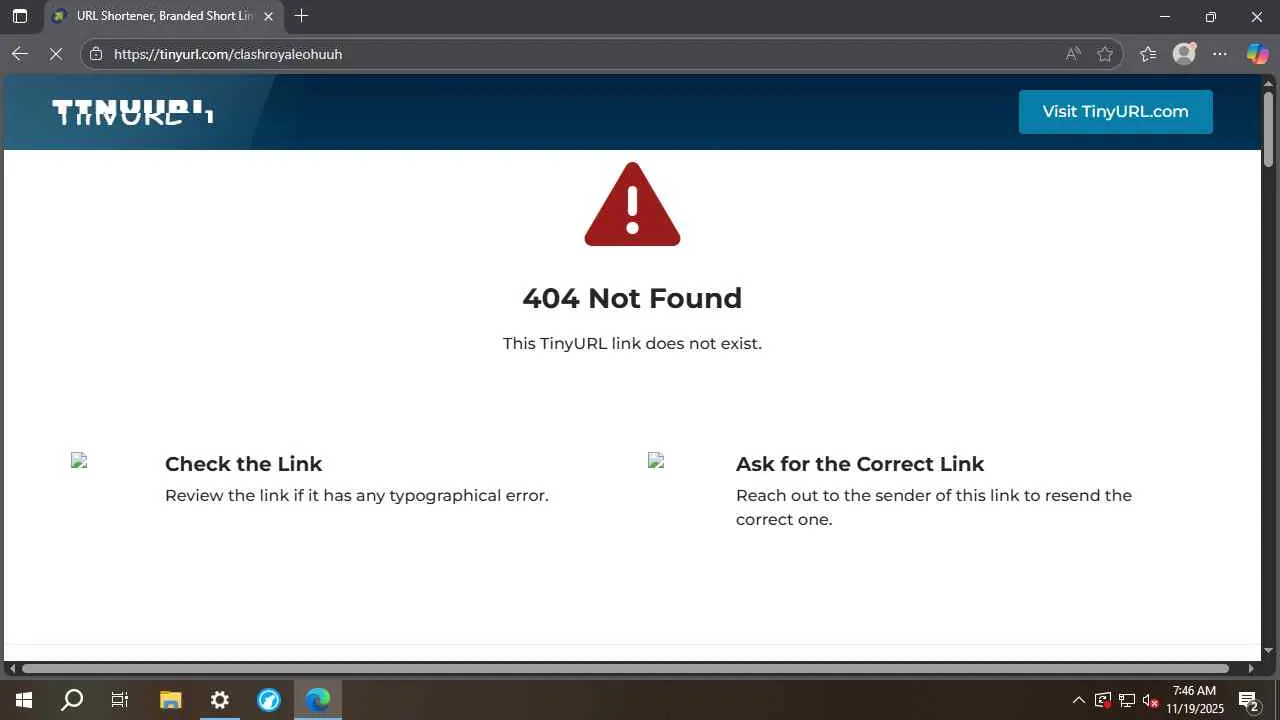Open Settings and more ellipsis menu
The height and width of the screenshot is (720, 1280).
pos(1220,54)
